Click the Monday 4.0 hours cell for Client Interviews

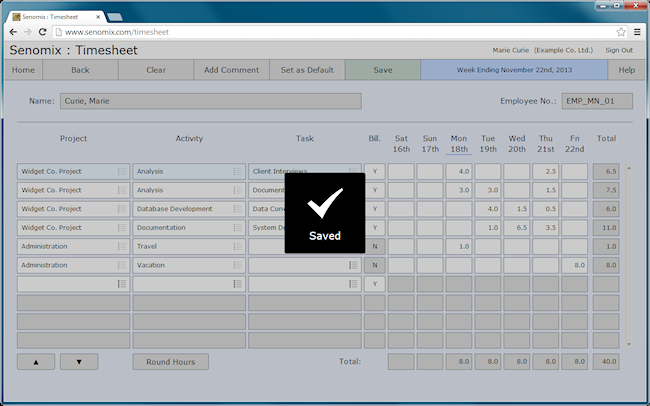(458, 171)
